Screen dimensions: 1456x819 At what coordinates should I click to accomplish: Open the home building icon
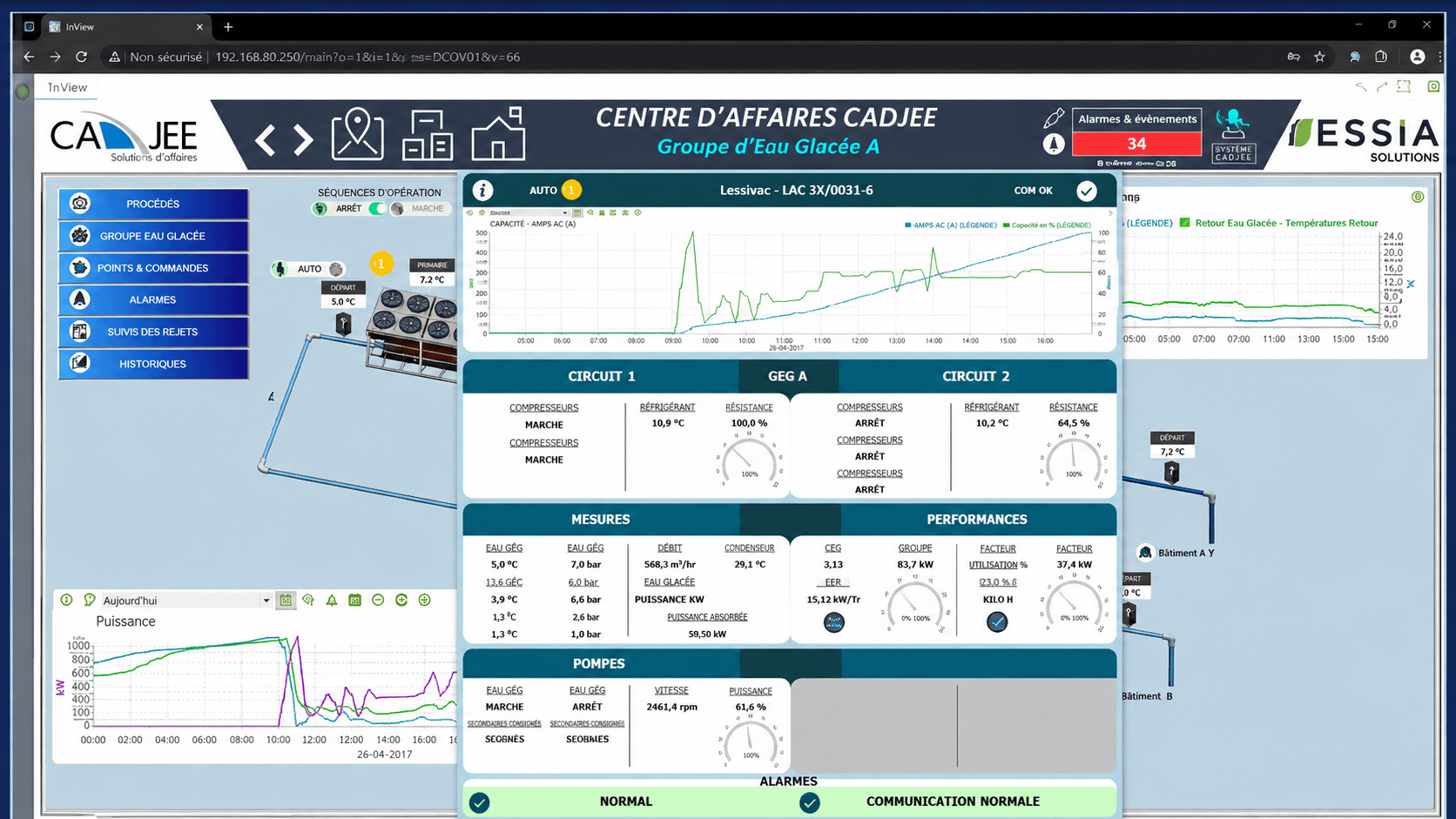[x=498, y=133]
